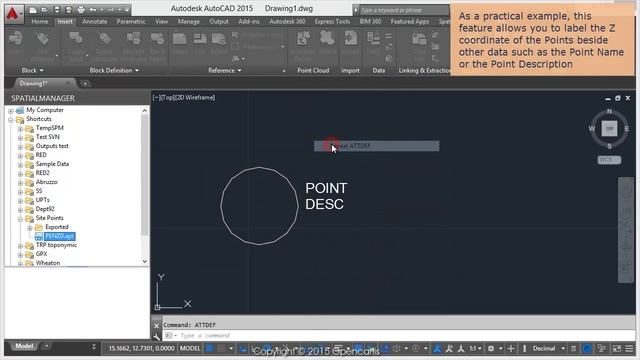The height and width of the screenshot is (360, 640).
Task: Click the Import file icon
Action: [x=351, y=39]
